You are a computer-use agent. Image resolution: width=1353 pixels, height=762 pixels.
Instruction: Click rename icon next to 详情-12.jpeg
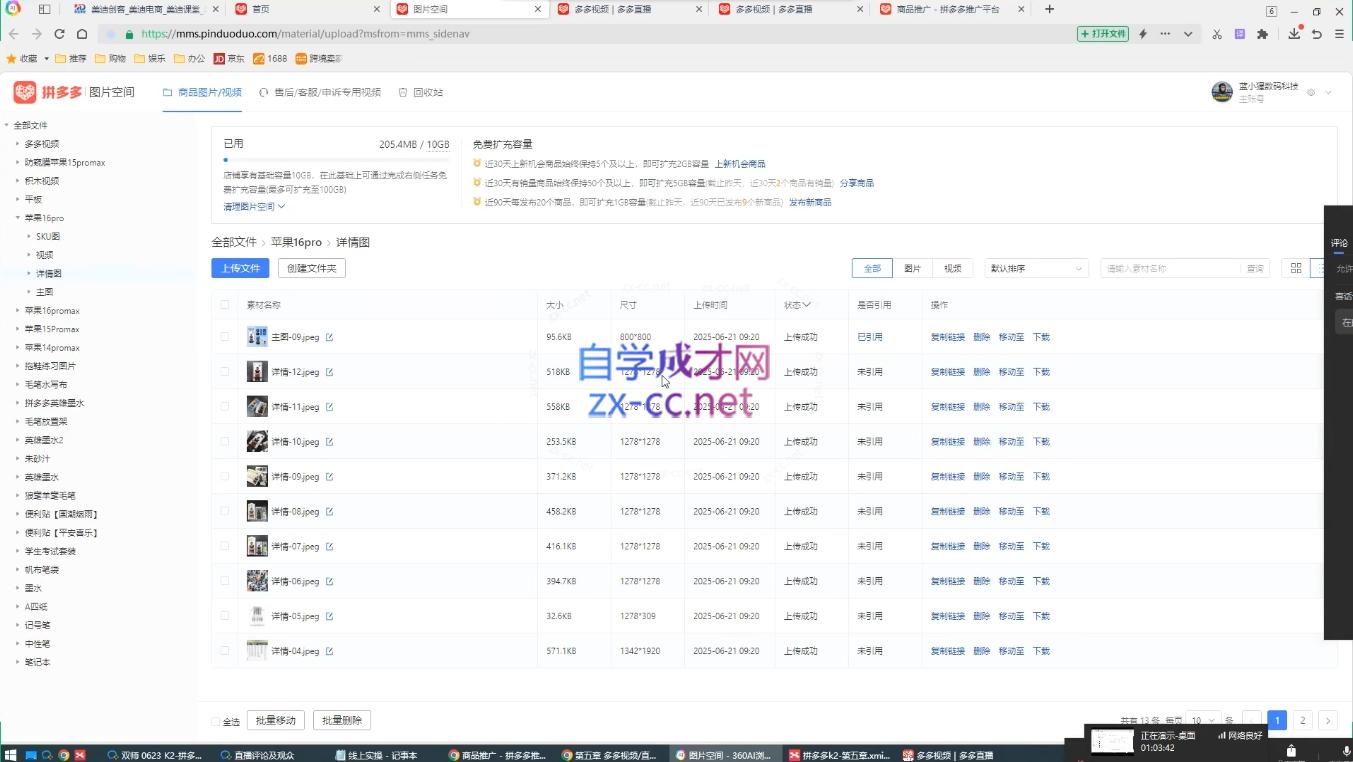[329, 372]
